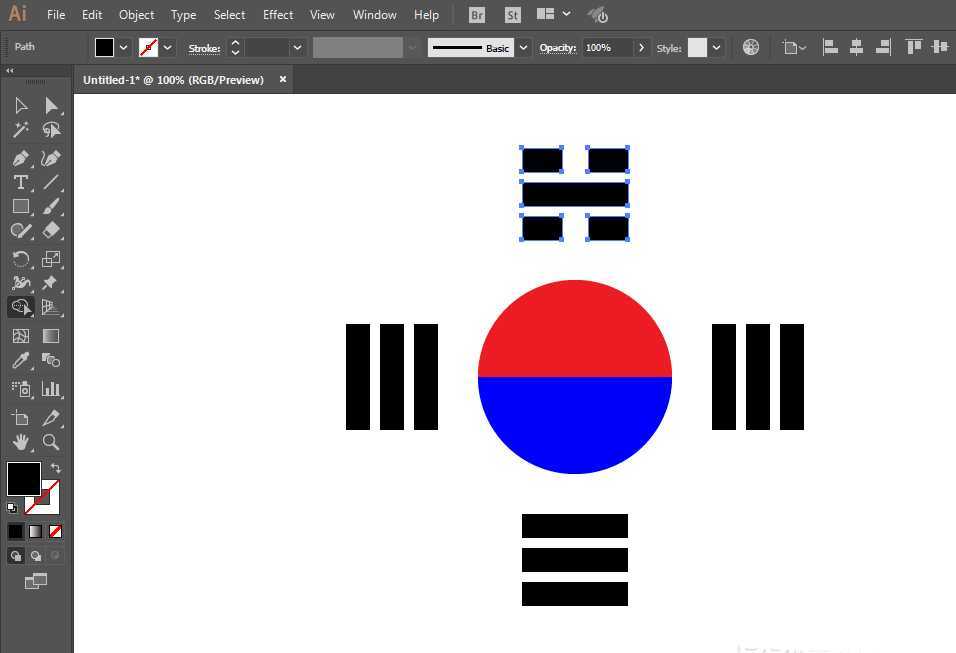Open the fill color dropdown in control bar
This screenshot has height=653, width=956.
[x=123, y=47]
